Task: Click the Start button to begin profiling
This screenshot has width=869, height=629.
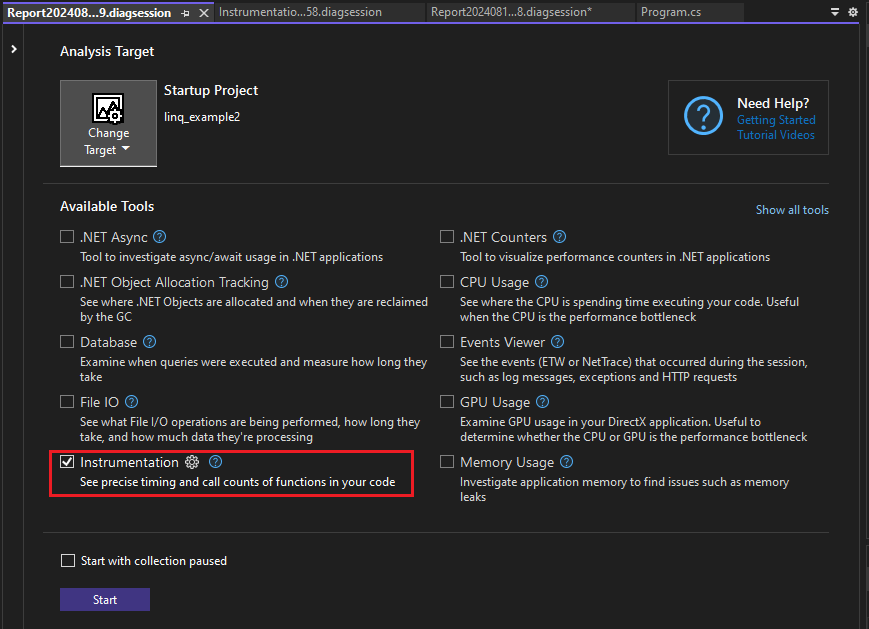Action: 104,599
